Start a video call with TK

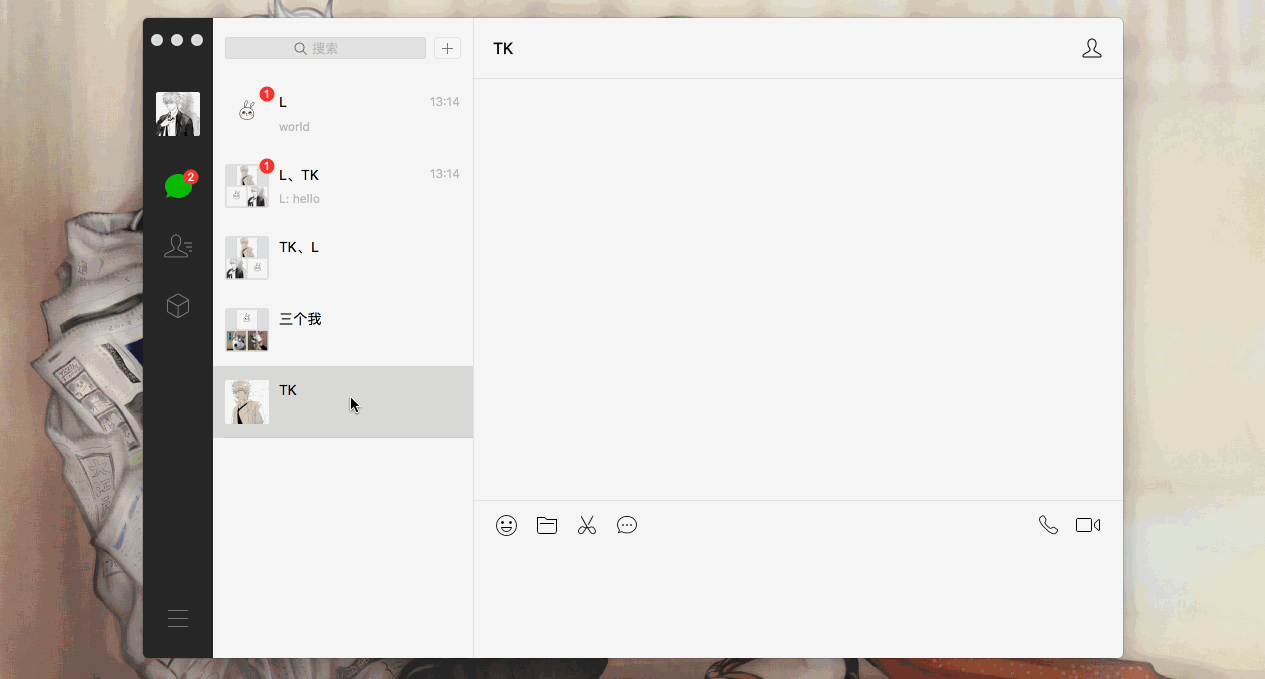[x=1088, y=524]
